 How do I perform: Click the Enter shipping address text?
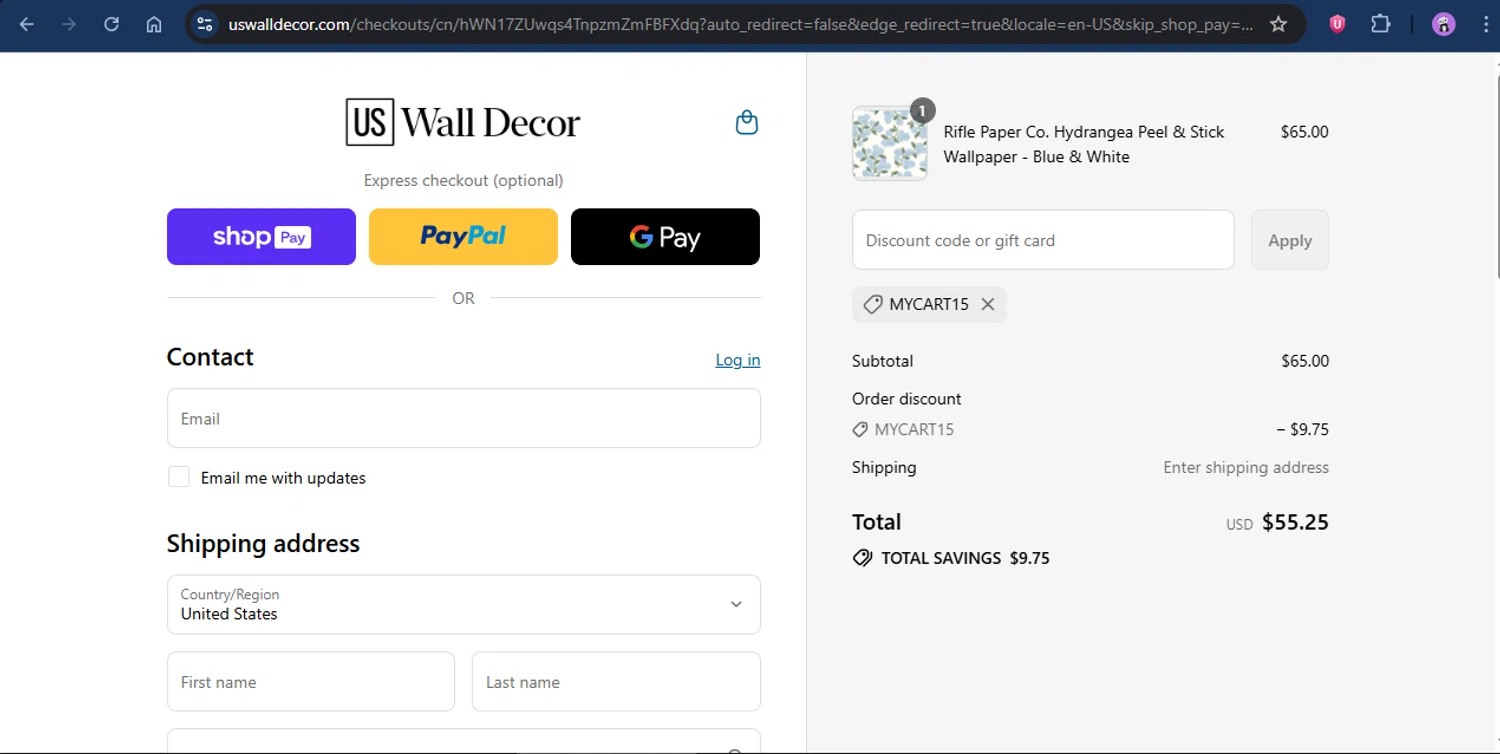1246,467
